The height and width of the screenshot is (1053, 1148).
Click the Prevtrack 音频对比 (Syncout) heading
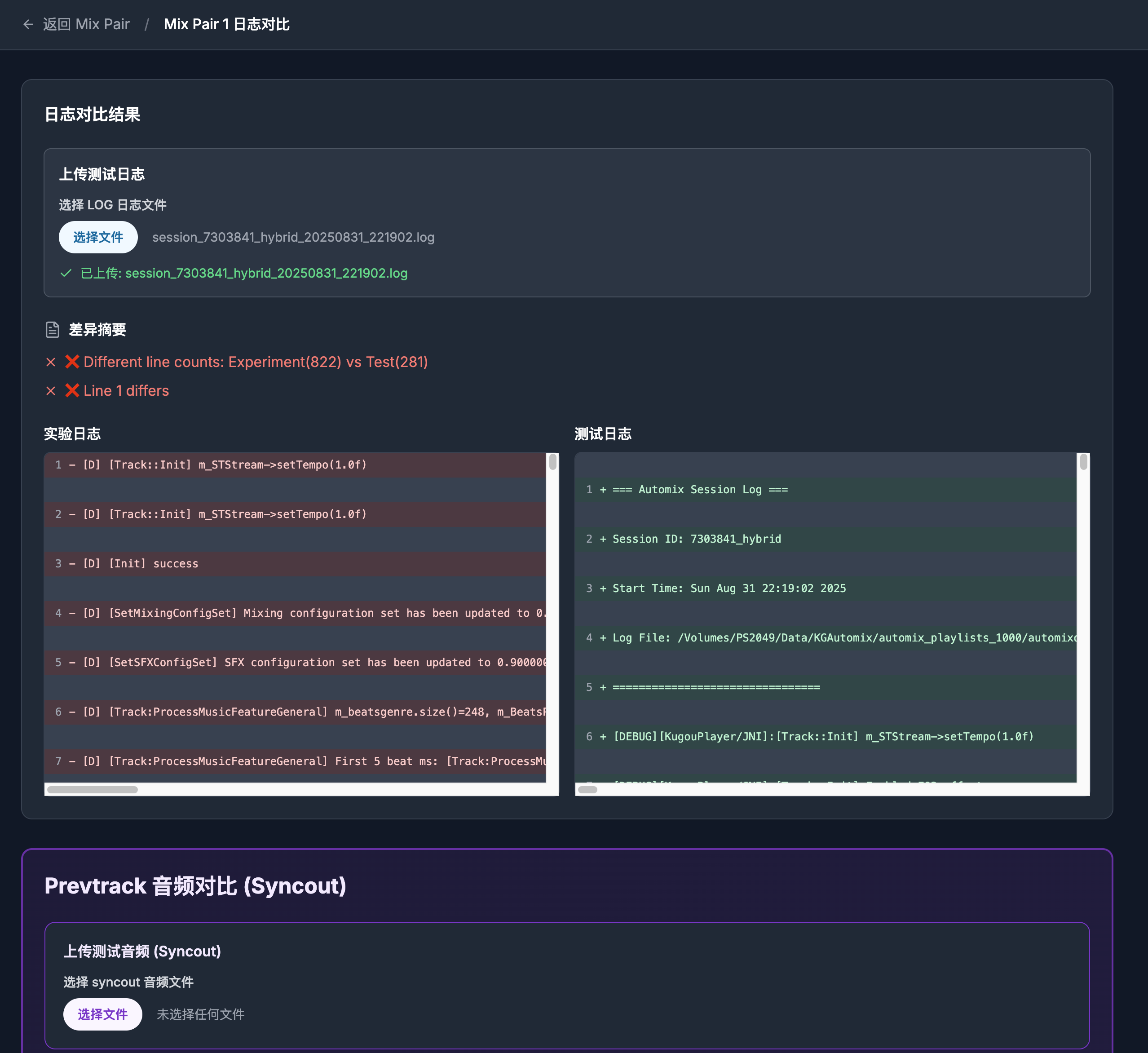[195, 886]
